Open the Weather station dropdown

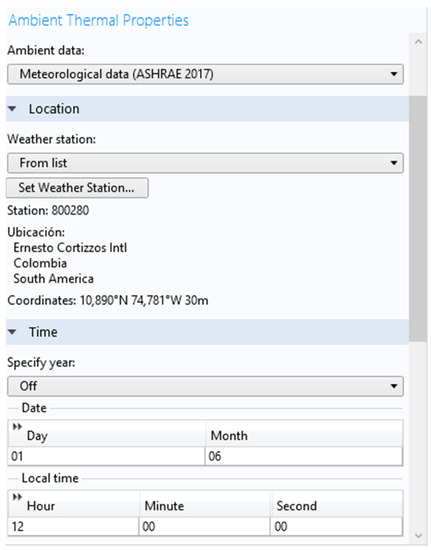click(x=206, y=163)
